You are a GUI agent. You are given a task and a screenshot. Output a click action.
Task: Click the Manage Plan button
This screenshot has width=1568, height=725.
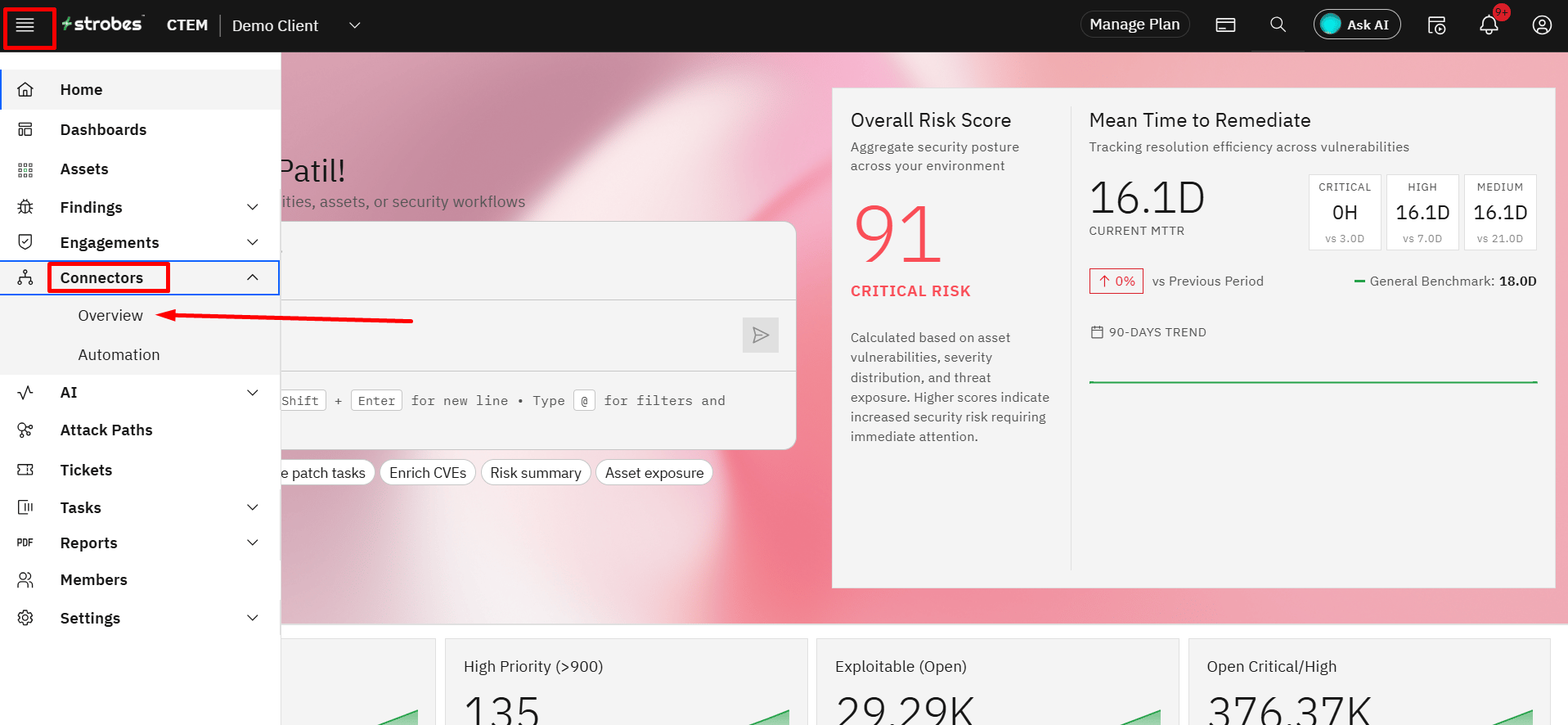click(1134, 25)
